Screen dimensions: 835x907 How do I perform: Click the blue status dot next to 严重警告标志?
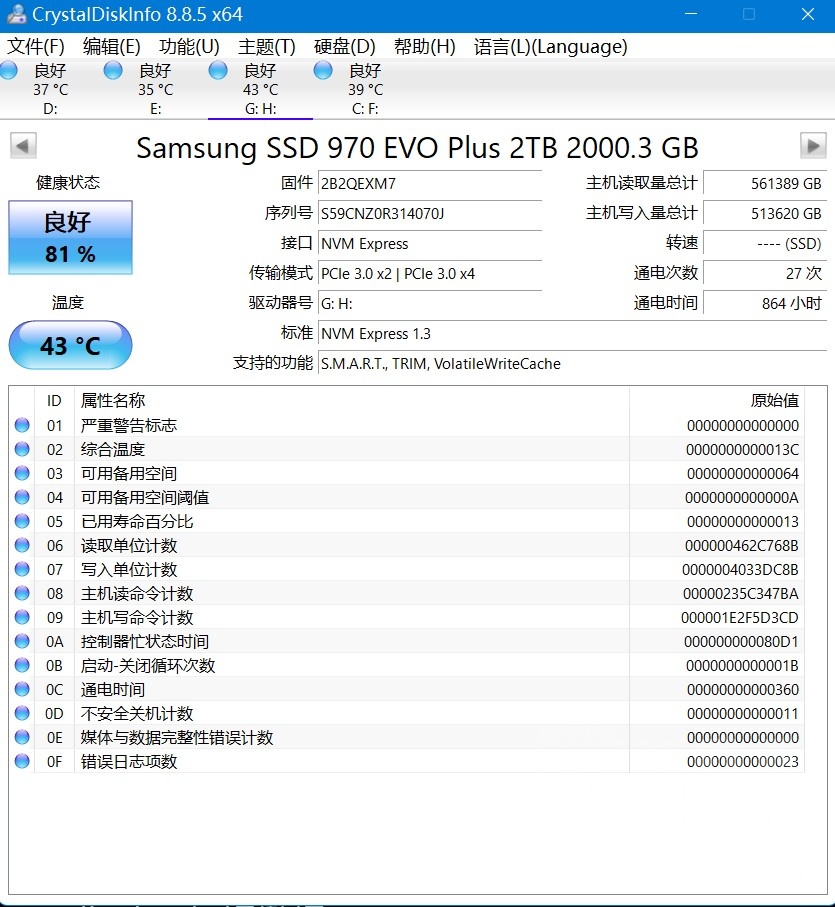tap(22, 424)
